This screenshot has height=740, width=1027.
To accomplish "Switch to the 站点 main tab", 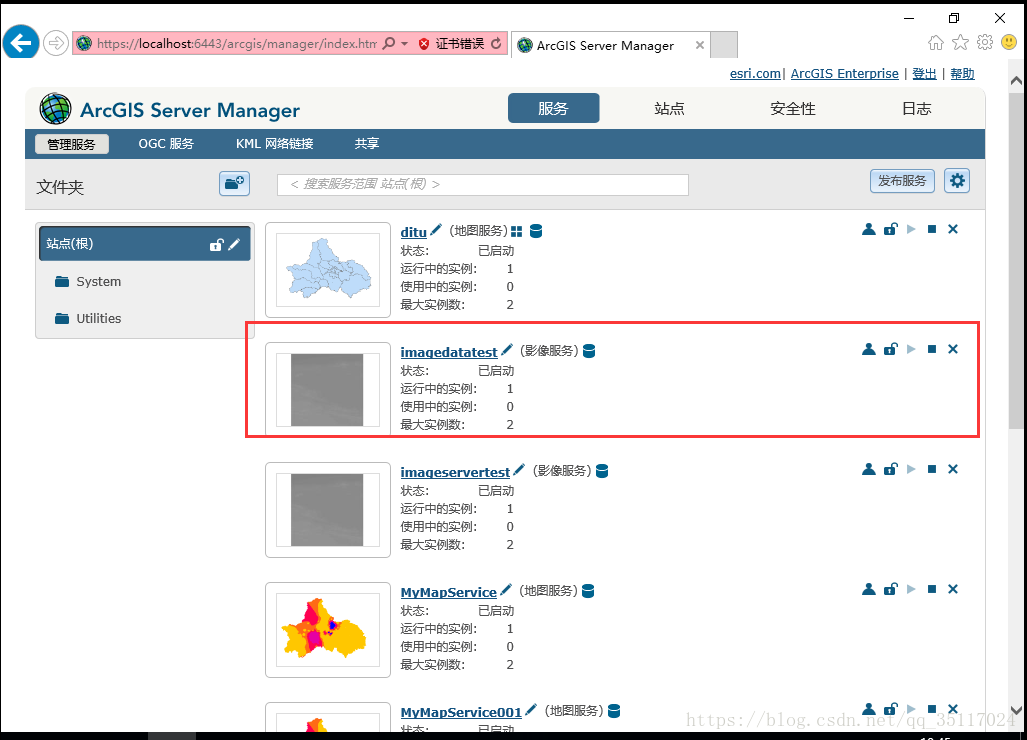I will 669,109.
